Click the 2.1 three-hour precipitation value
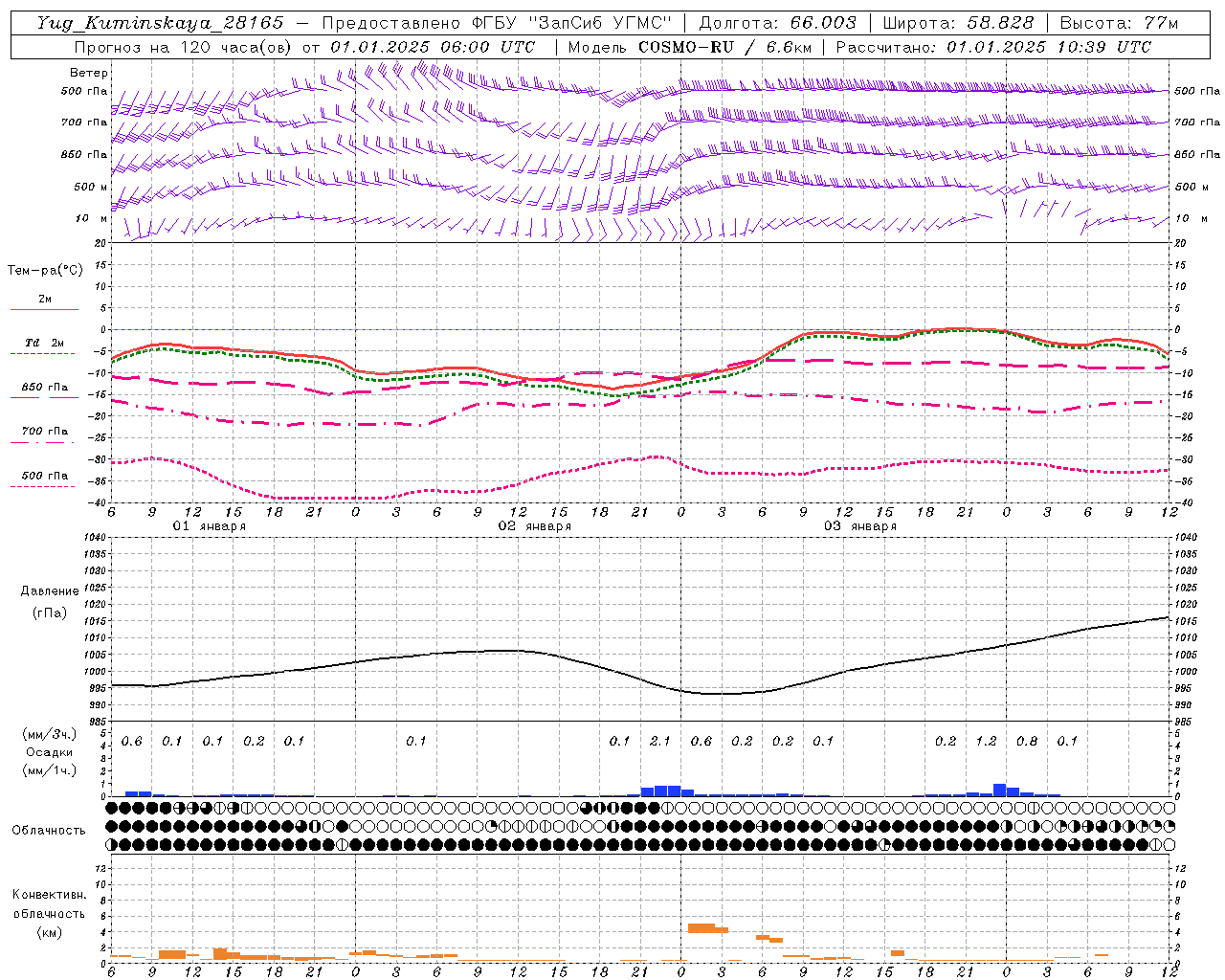The image size is (1225, 980). coord(660,742)
